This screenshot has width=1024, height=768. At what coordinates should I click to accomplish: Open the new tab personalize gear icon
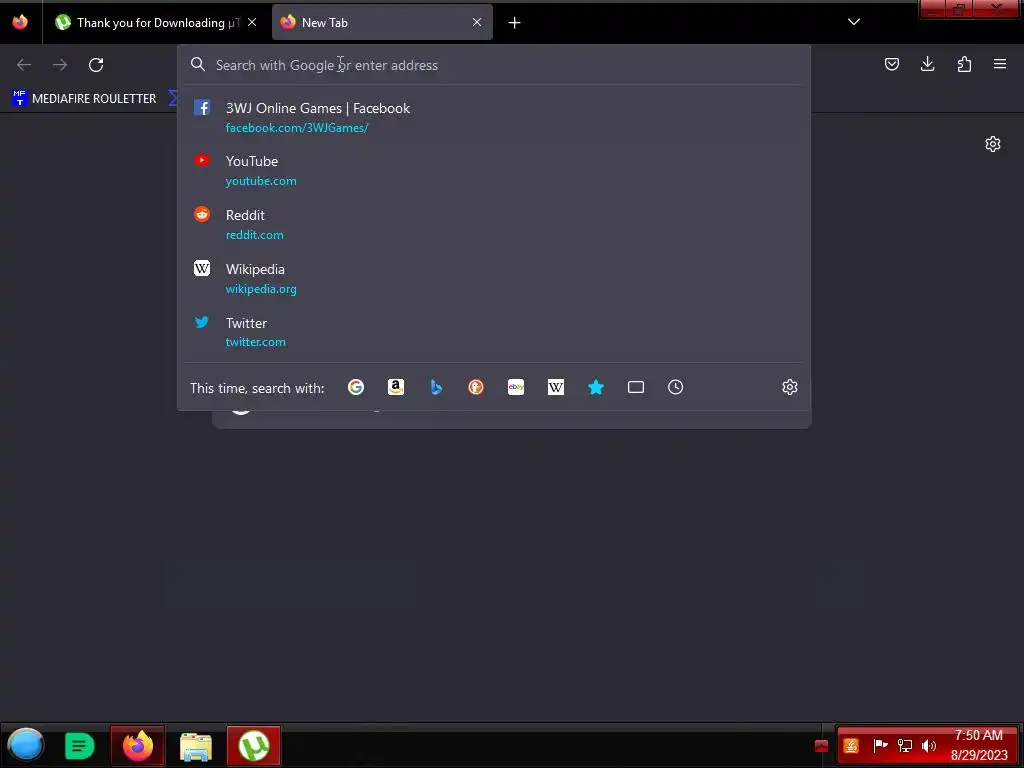click(993, 144)
